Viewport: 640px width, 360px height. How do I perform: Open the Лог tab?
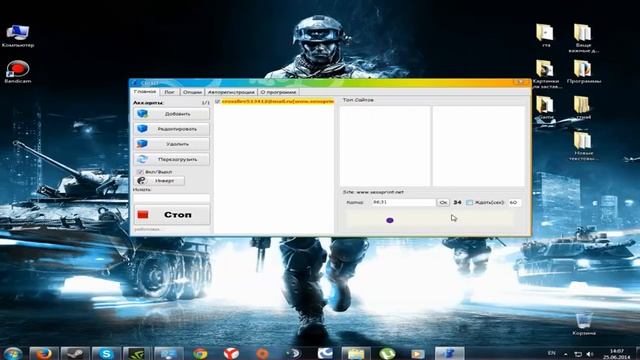coord(169,92)
